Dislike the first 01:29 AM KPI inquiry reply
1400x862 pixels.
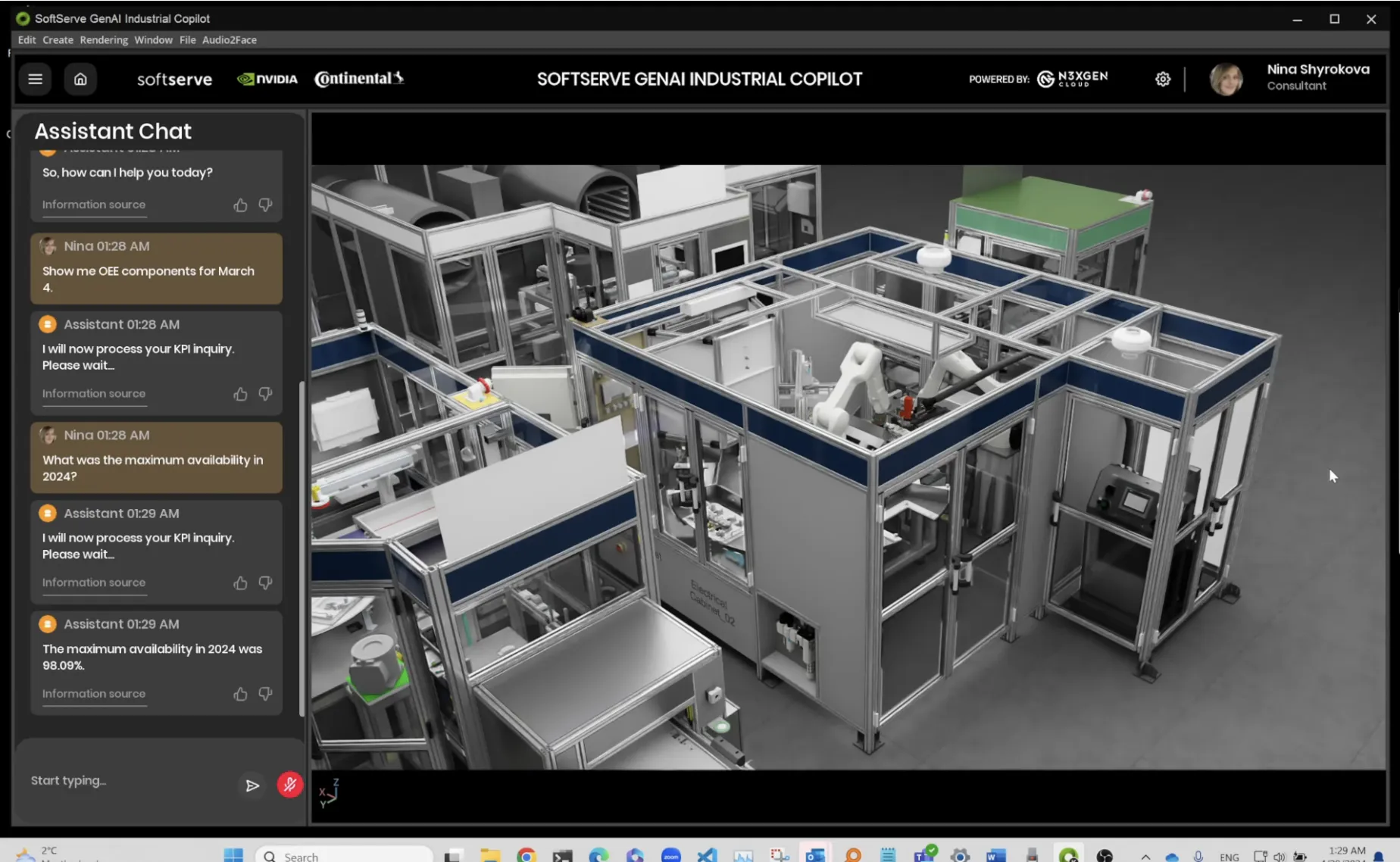[x=265, y=582]
